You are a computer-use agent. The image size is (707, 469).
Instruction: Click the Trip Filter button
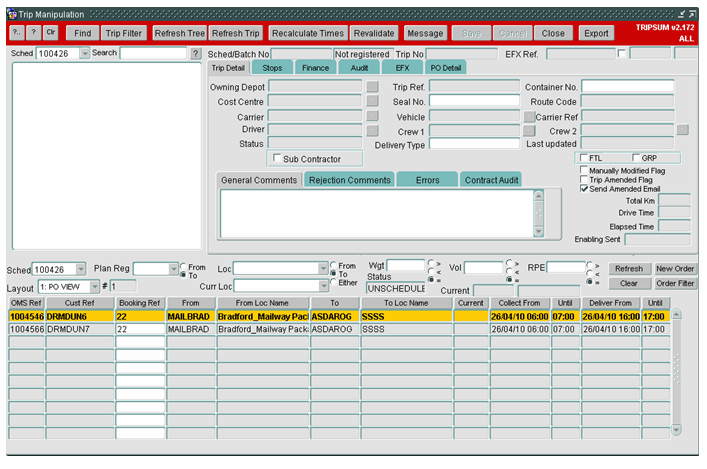tap(124, 33)
